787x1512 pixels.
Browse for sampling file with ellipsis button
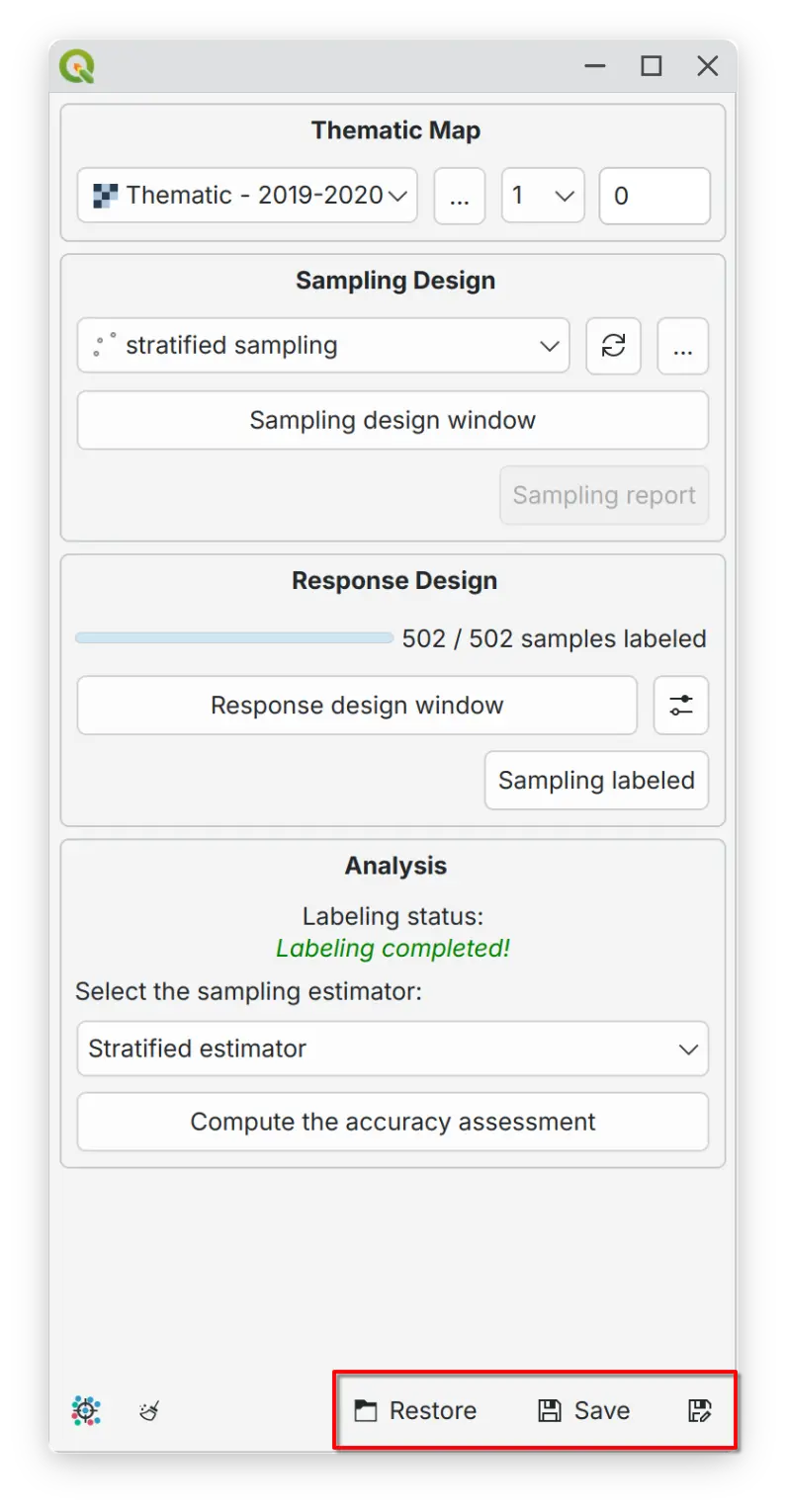pos(682,346)
